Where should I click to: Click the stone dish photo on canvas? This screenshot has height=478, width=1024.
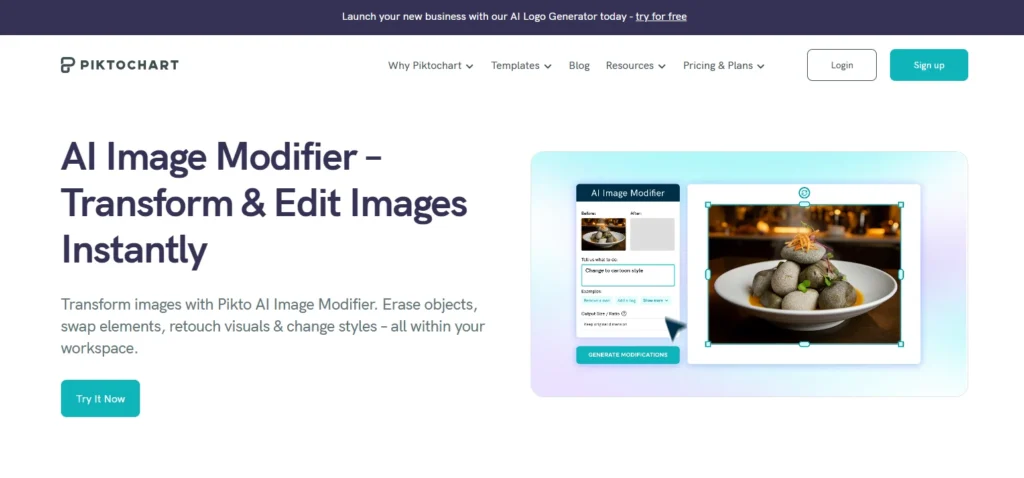click(805, 274)
